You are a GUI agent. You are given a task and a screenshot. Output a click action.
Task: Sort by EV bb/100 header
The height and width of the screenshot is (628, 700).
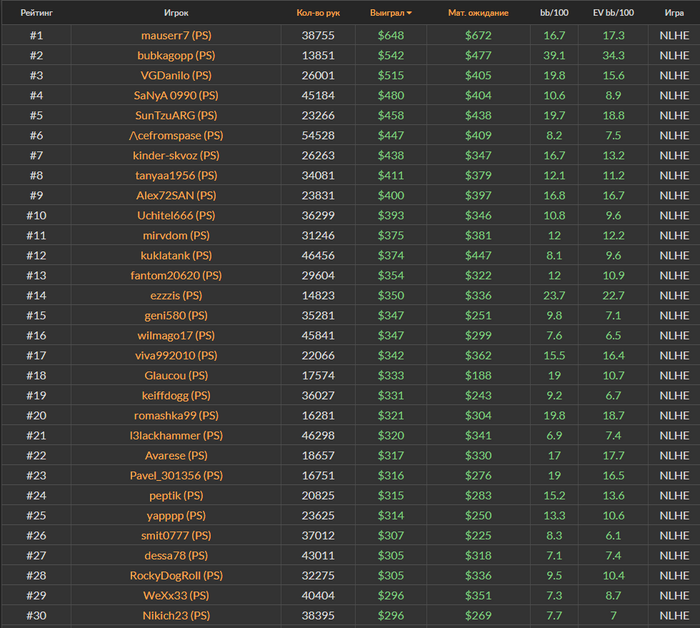point(614,13)
